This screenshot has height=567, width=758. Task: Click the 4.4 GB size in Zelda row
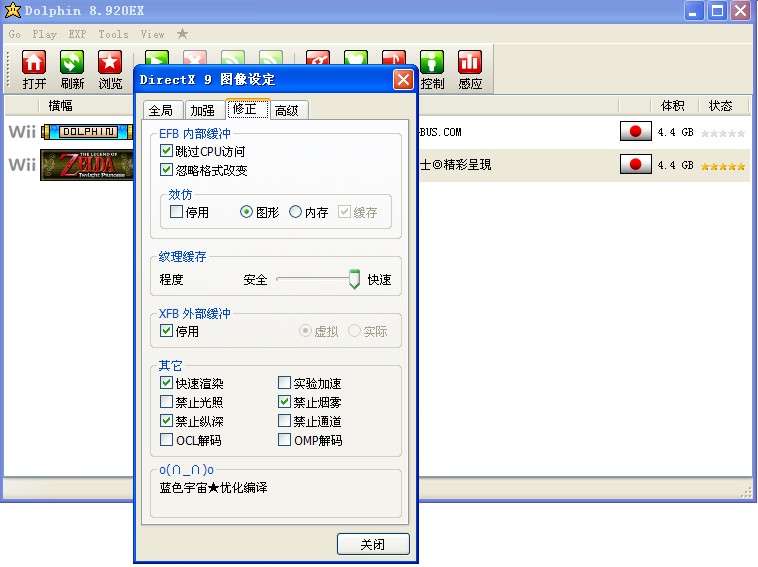(x=675, y=165)
